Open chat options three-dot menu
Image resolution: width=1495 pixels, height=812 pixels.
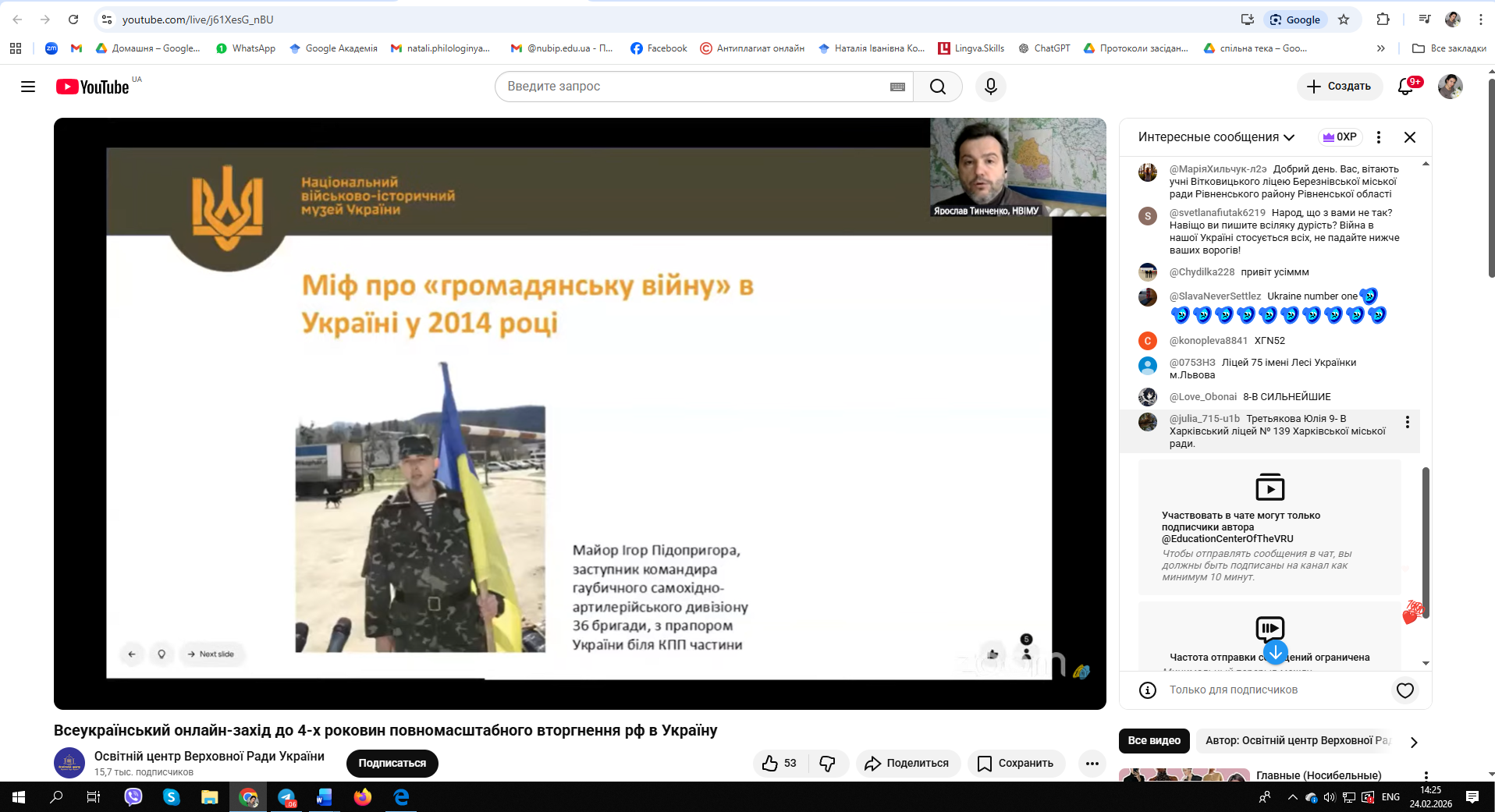pos(1379,137)
